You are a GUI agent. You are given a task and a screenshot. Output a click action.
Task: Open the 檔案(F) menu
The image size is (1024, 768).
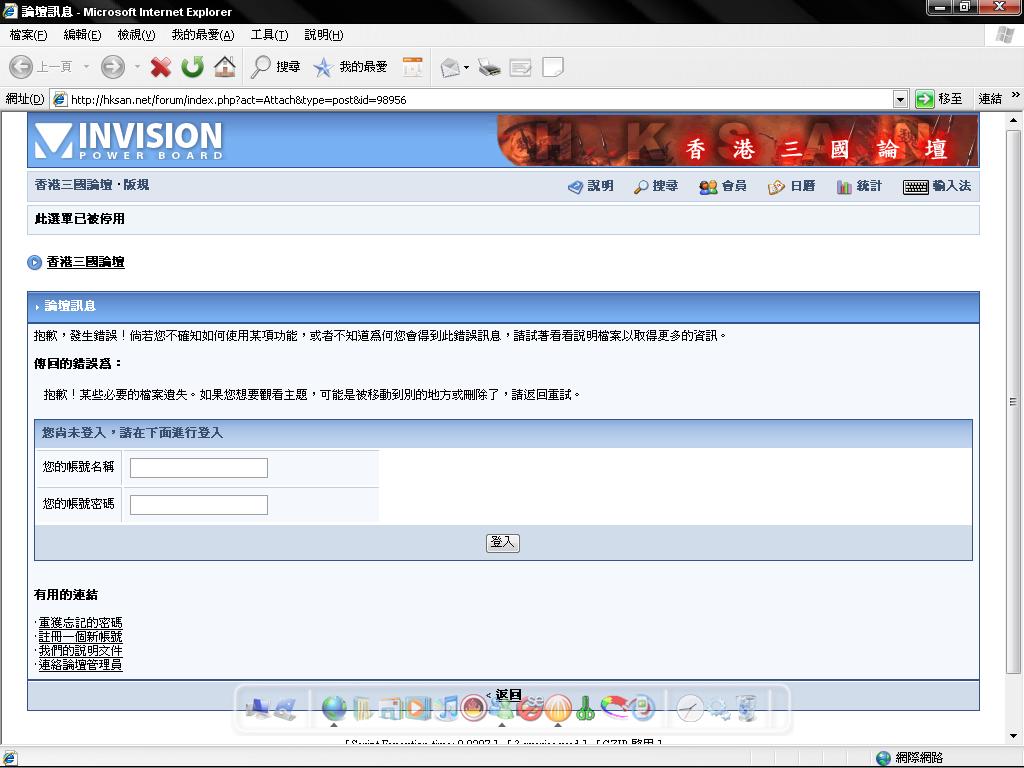(x=29, y=35)
